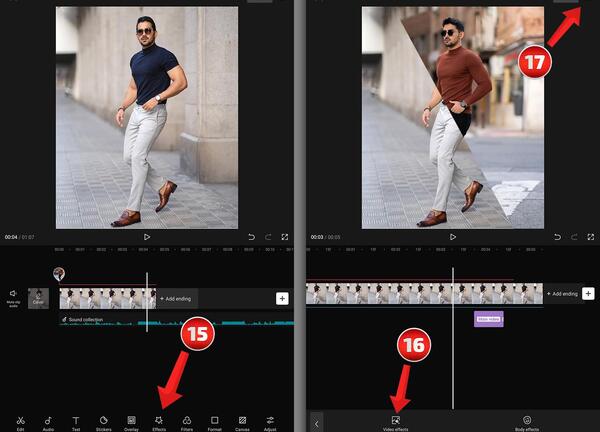Click the right video preview image
The image size is (600, 432).
tap(453, 117)
